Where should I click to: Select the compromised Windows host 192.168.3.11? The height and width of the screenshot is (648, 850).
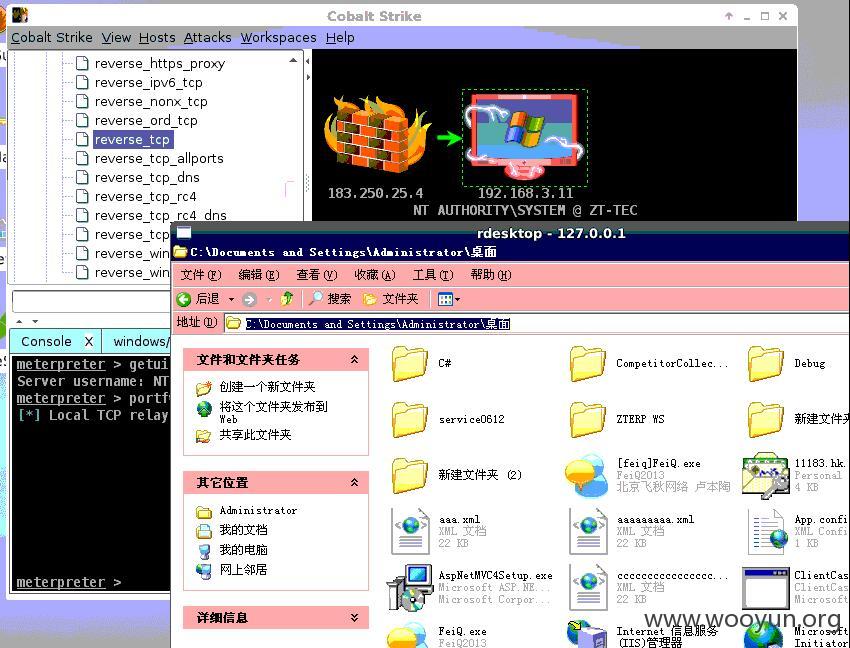coord(524,137)
